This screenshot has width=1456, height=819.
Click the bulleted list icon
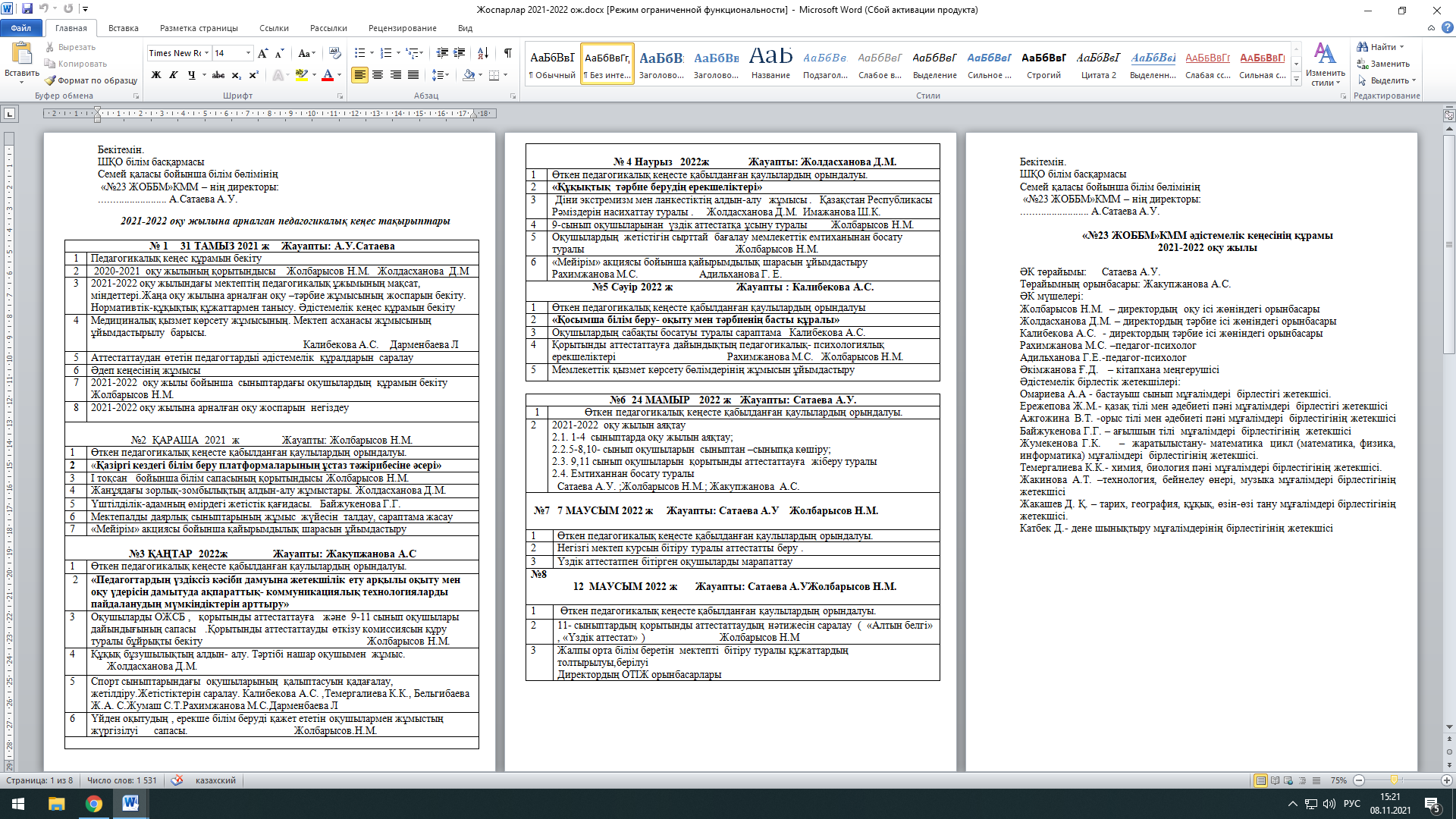tap(359, 53)
